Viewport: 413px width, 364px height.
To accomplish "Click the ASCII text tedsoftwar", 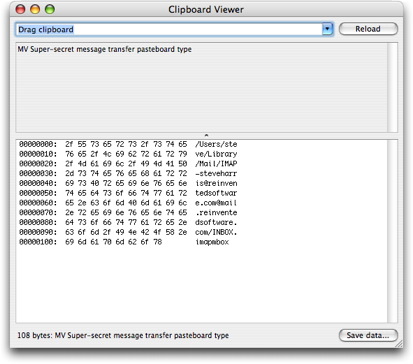I will (x=216, y=193).
